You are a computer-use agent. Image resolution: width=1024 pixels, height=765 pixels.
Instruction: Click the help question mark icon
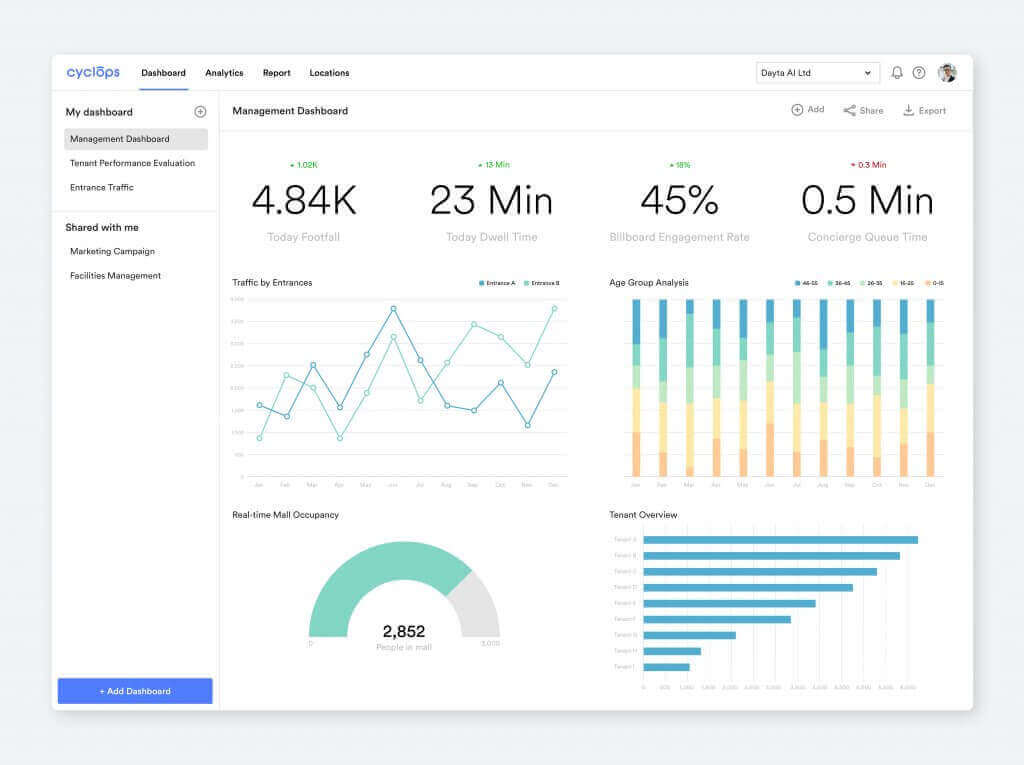919,73
